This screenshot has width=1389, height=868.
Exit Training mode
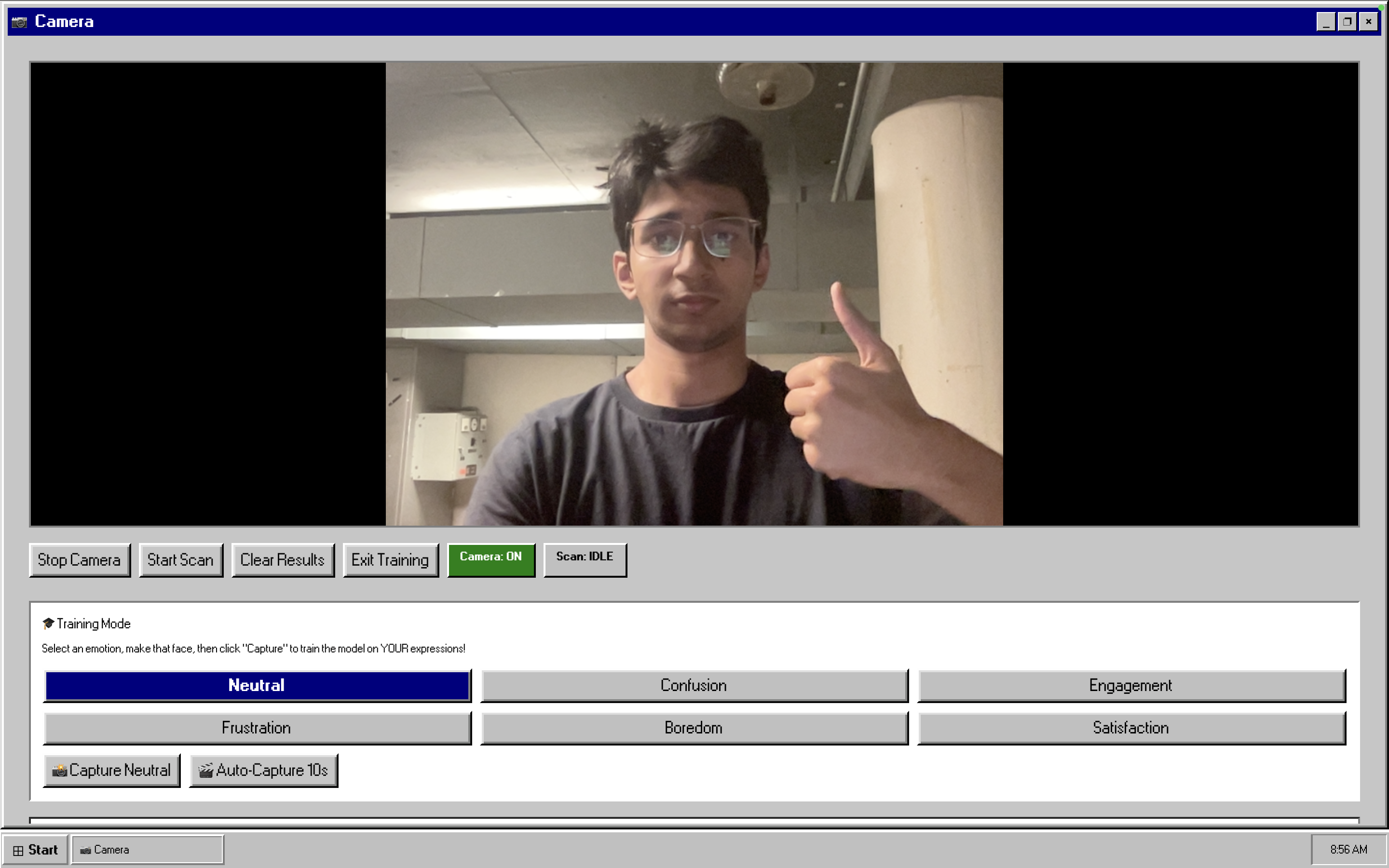(x=390, y=560)
